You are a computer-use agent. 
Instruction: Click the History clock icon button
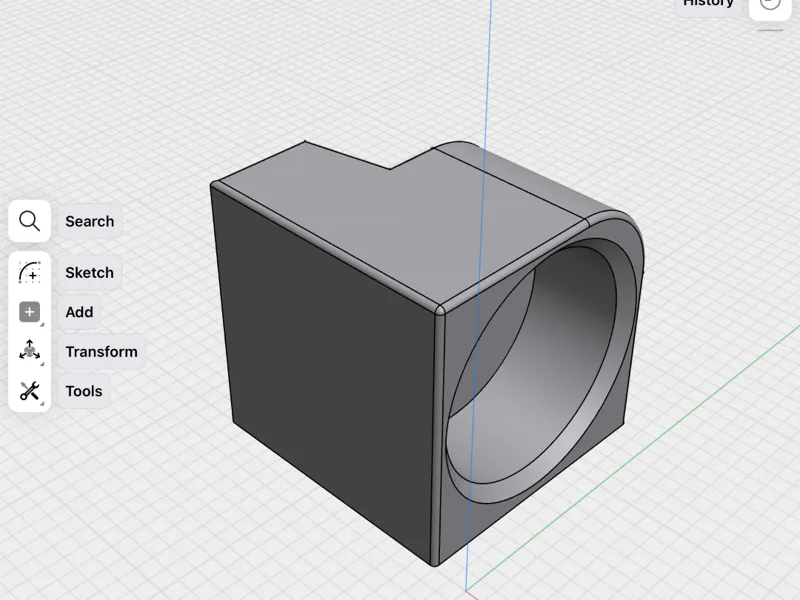click(x=770, y=5)
